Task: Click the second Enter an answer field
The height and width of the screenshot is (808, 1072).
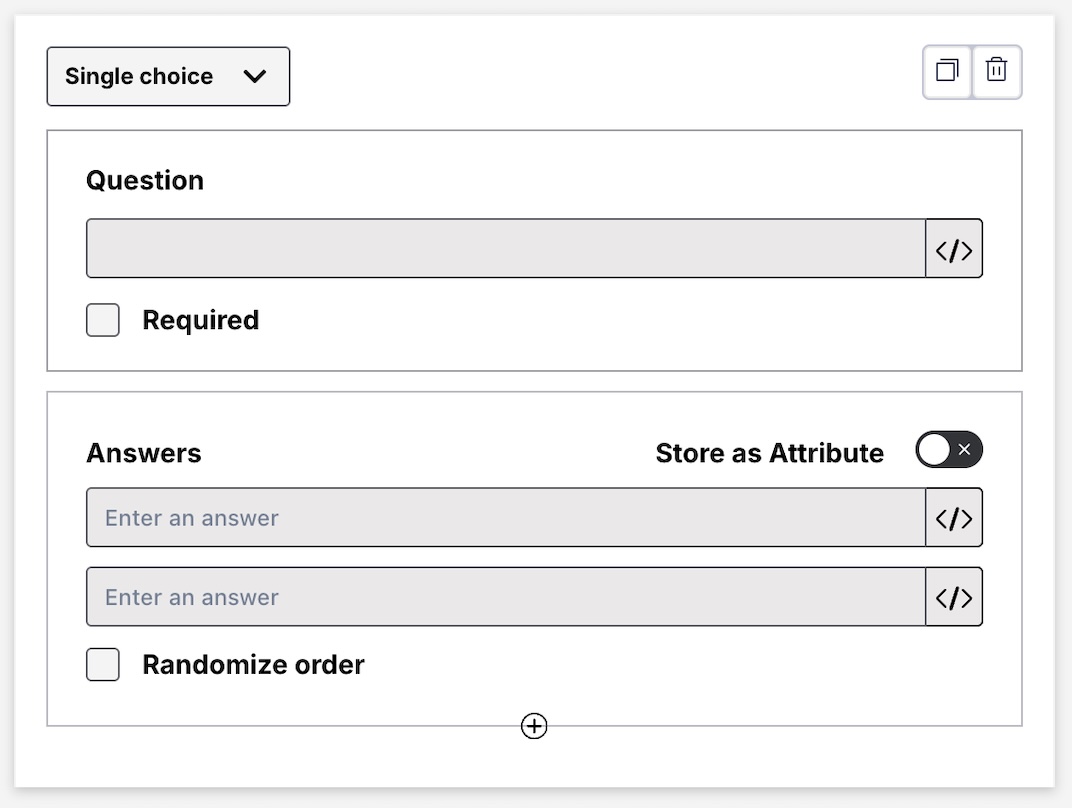Action: [x=505, y=597]
